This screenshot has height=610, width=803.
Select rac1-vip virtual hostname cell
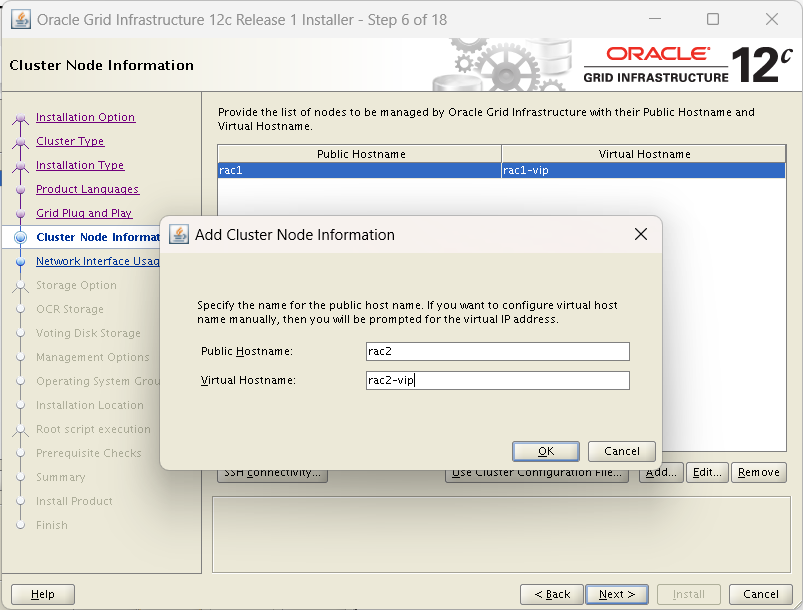click(643, 170)
